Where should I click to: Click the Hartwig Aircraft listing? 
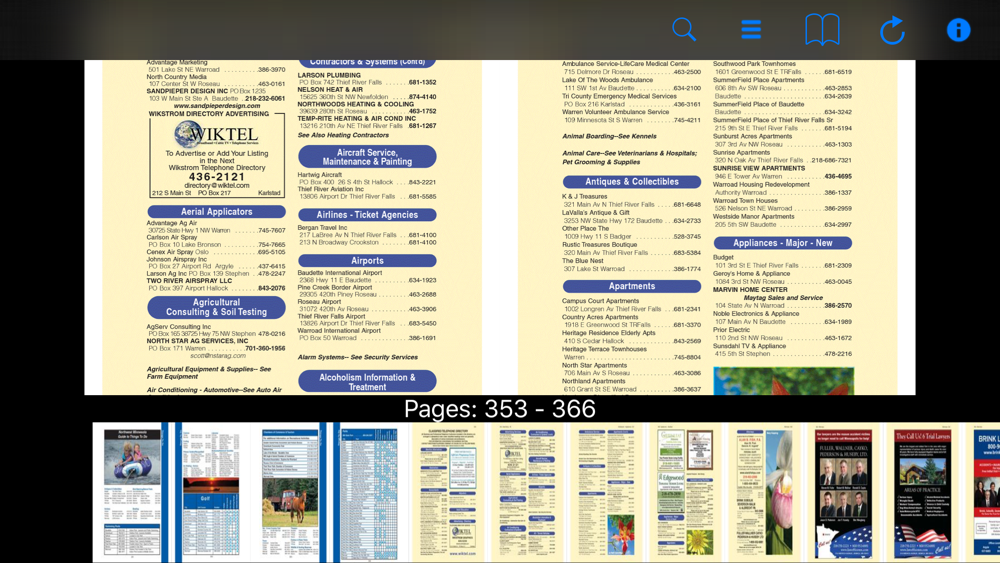[367, 179]
